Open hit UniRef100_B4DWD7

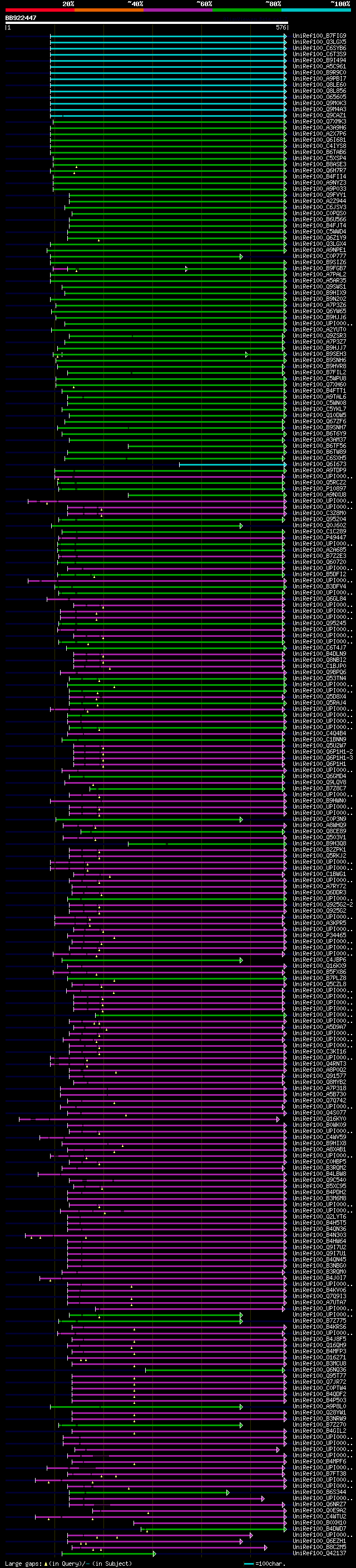pyautogui.click(x=319, y=1529)
